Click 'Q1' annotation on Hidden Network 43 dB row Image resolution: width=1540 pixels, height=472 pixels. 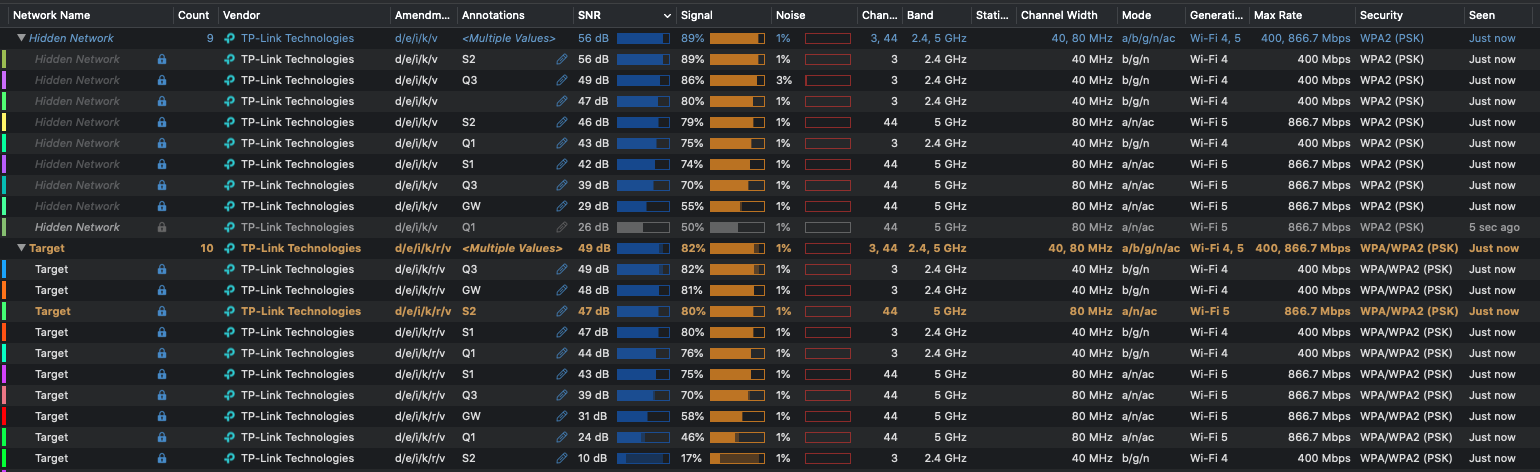coord(469,143)
